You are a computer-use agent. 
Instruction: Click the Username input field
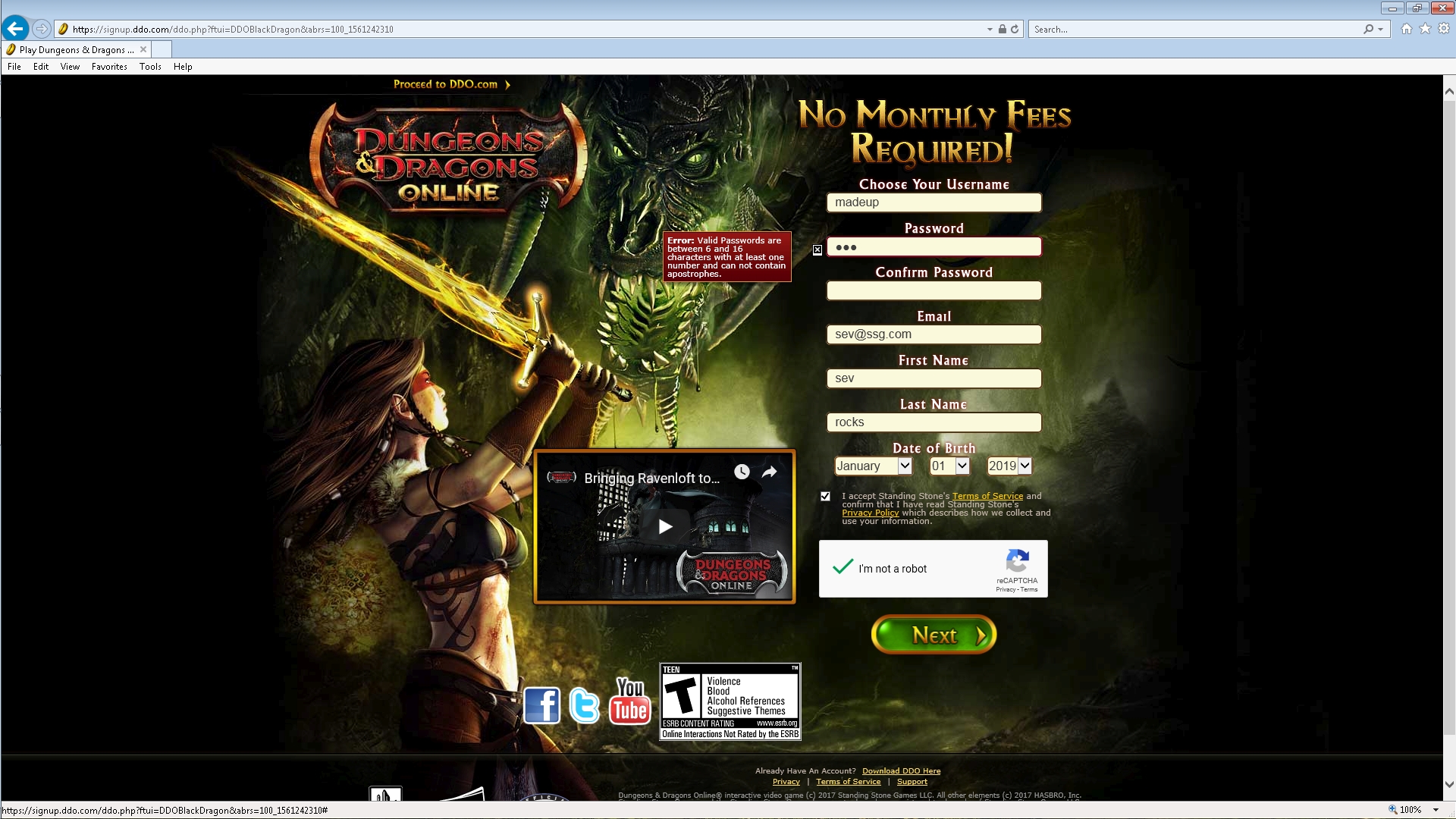[934, 202]
